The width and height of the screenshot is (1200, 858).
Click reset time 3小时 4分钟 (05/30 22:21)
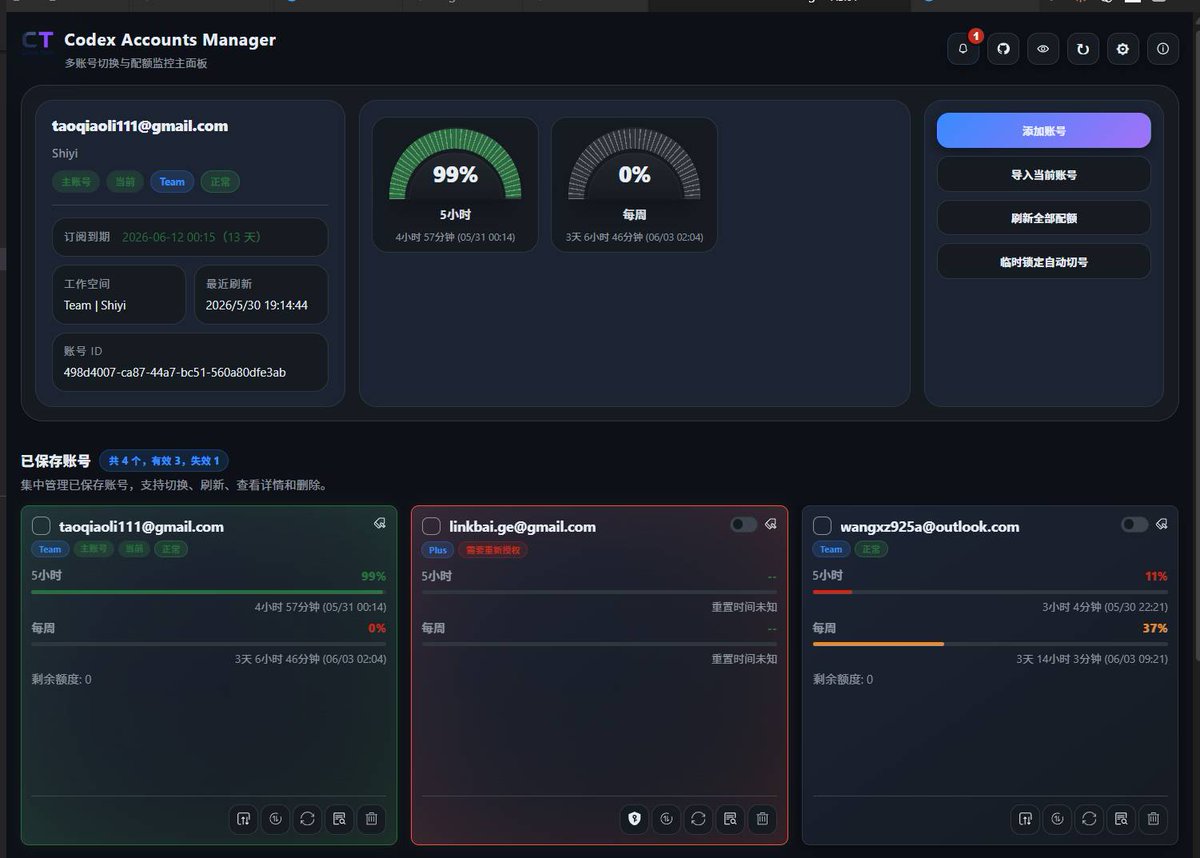1105,607
